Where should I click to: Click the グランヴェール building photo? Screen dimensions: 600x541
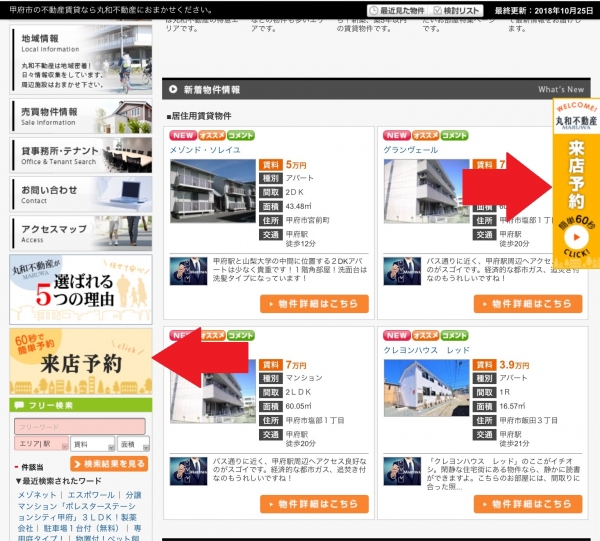pyautogui.click(x=426, y=191)
